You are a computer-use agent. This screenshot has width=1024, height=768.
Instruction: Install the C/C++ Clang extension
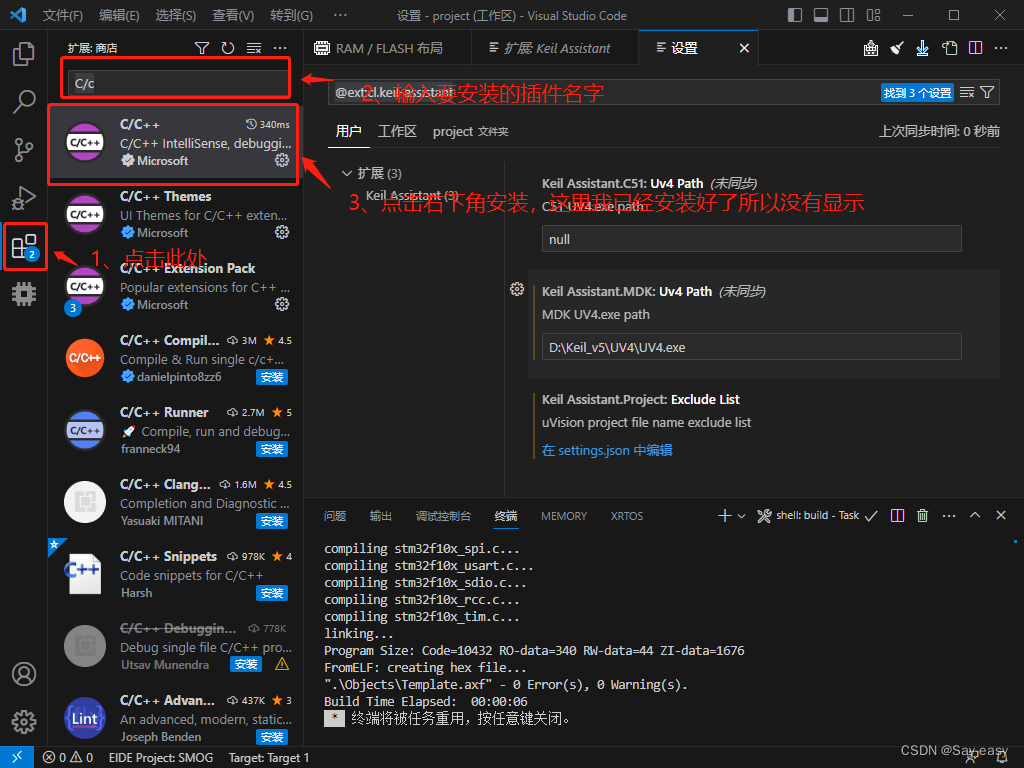(272, 520)
